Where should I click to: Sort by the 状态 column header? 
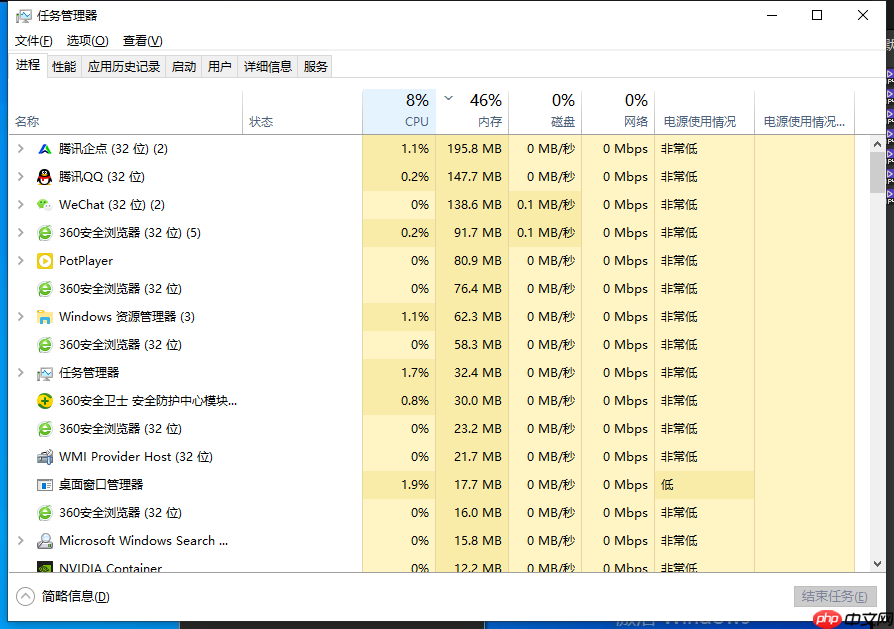click(302, 111)
